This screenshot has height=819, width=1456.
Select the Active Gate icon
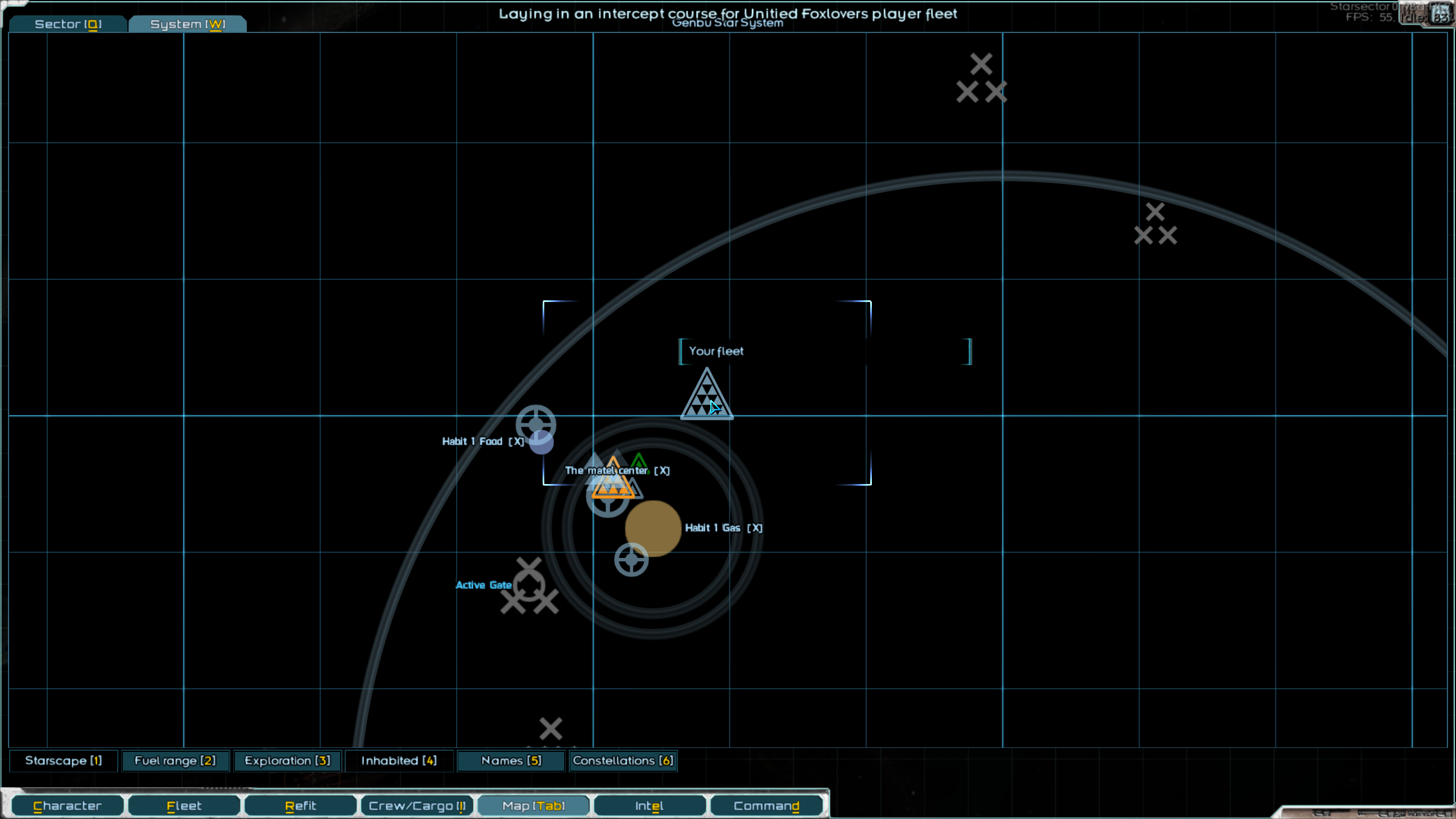(529, 586)
